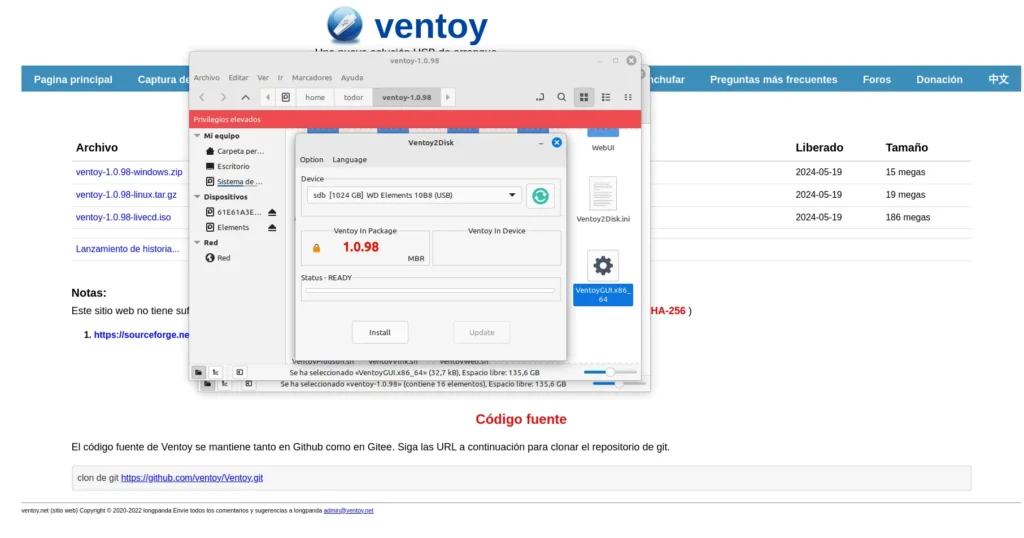1024x538 pixels.
Task: Open the Device selection dropdown
Action: [414, 195]
